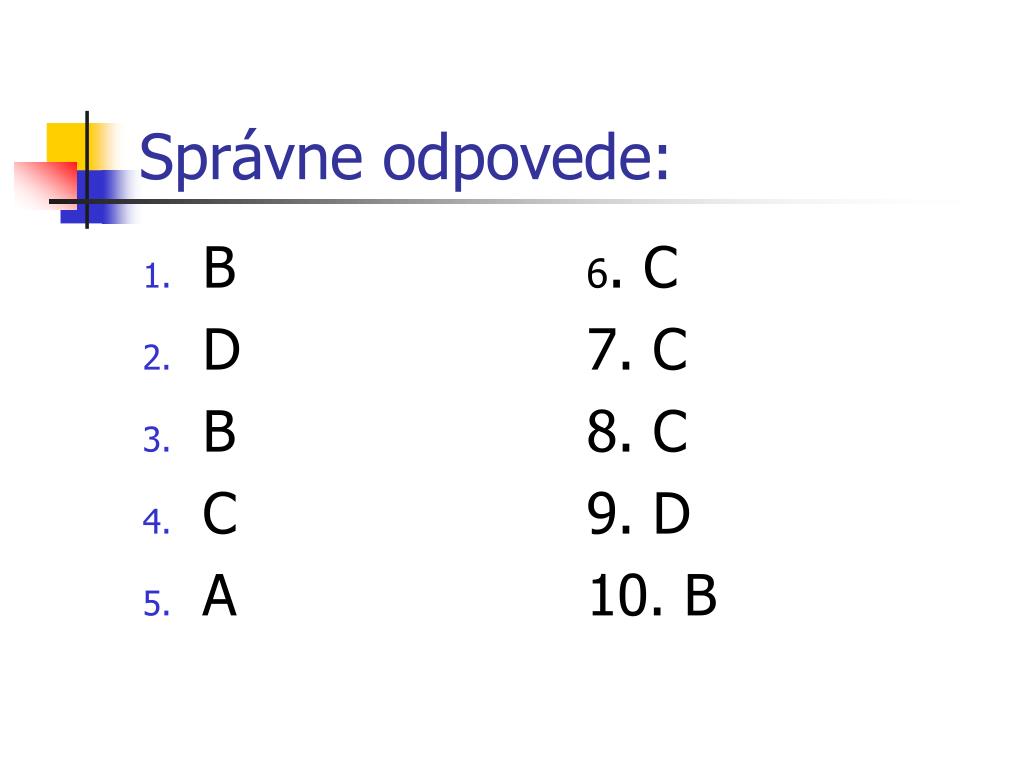Click answer letter D for item 2
The width and height of the screenshot is (1024, 768).
pos(221,349)
